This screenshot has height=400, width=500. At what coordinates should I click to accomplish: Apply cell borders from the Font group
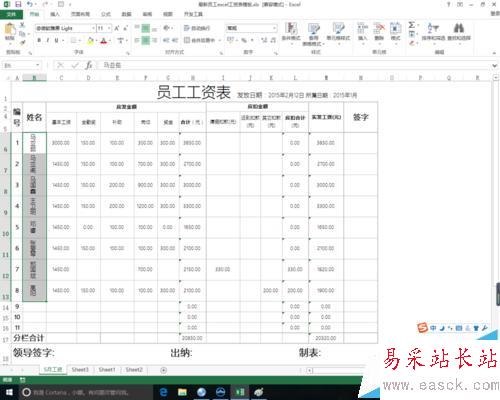pyautogui.click(x=73, y=40)
